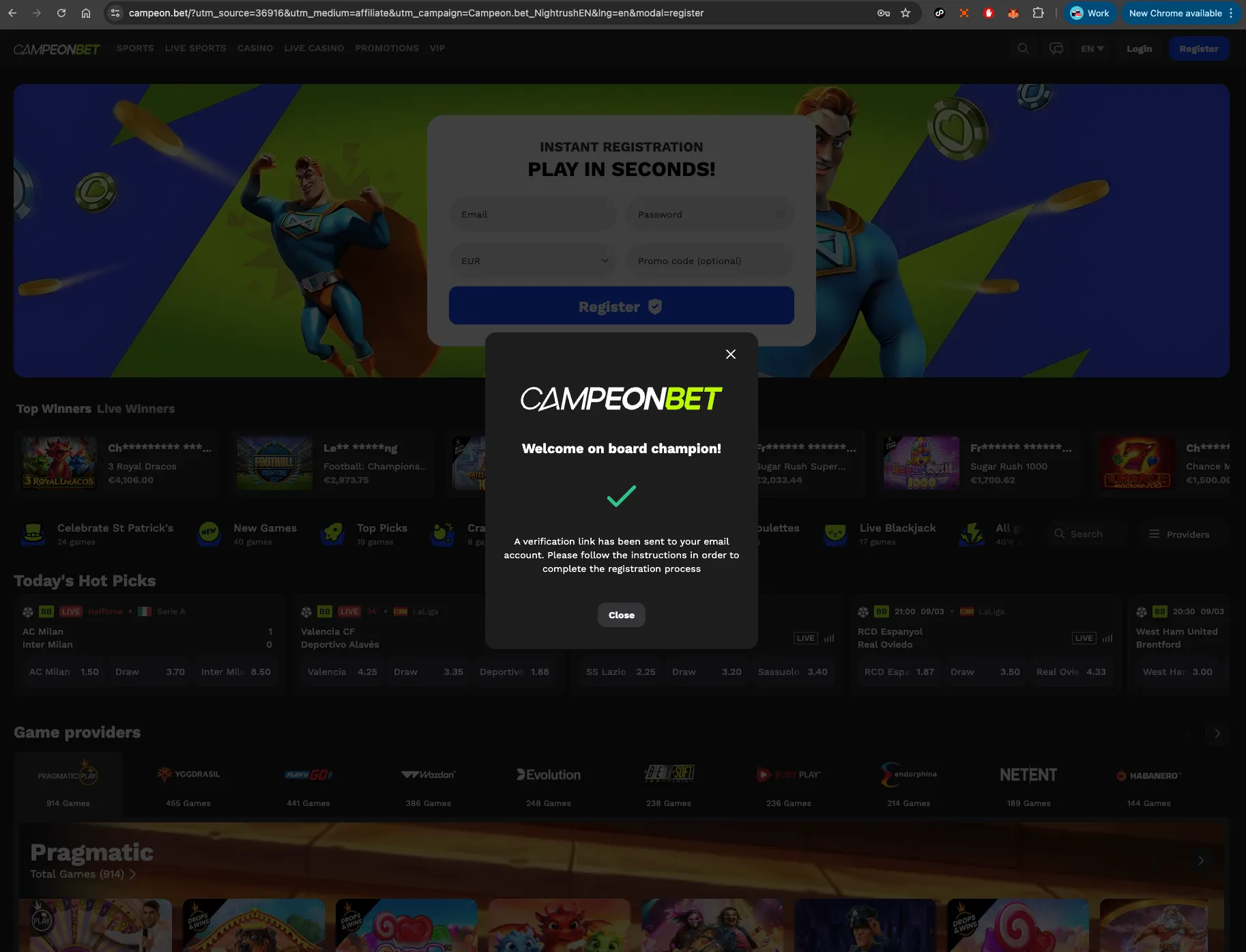
Task: Focus the Password input field
Action: coord(710,214)
